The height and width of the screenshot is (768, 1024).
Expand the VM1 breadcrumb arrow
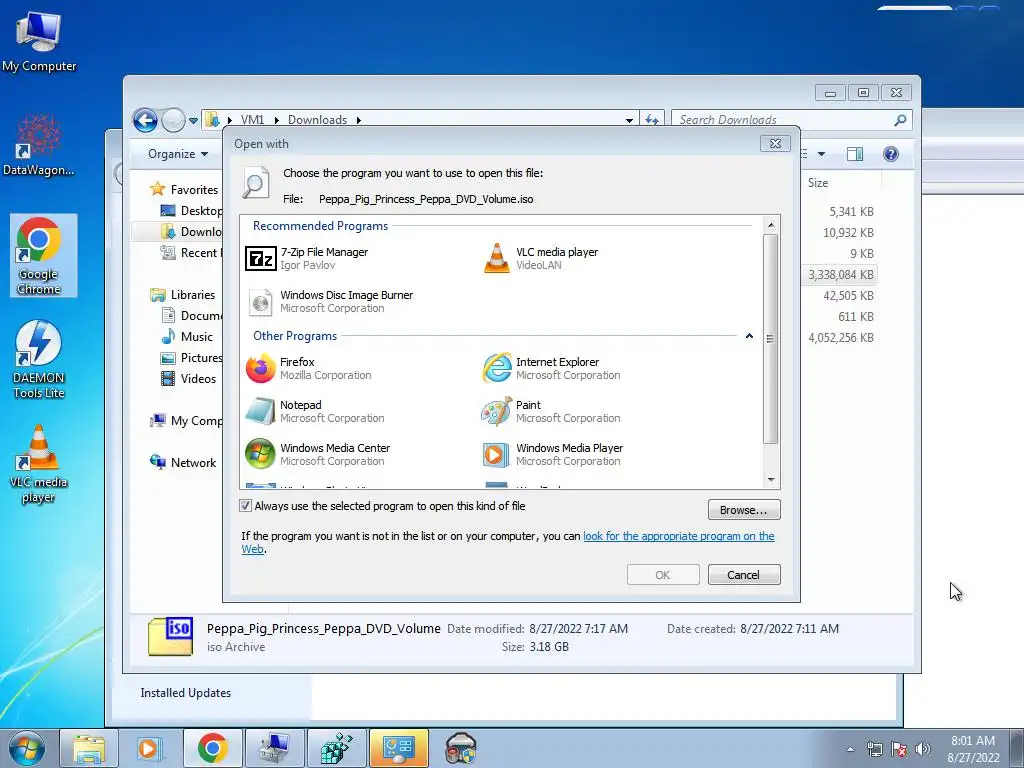[x=276, y=120]
